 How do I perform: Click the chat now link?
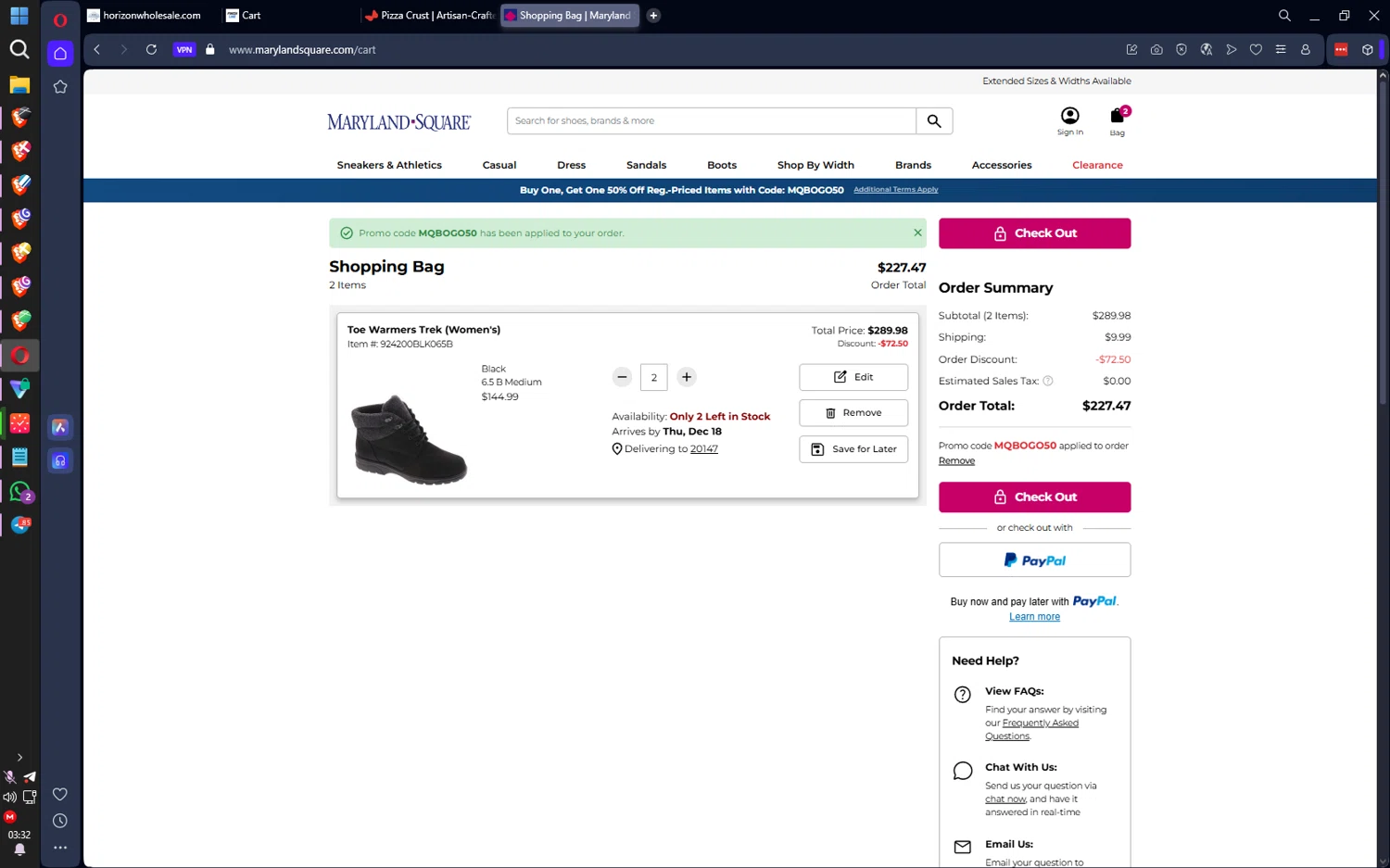click(x=1005, y=799)
